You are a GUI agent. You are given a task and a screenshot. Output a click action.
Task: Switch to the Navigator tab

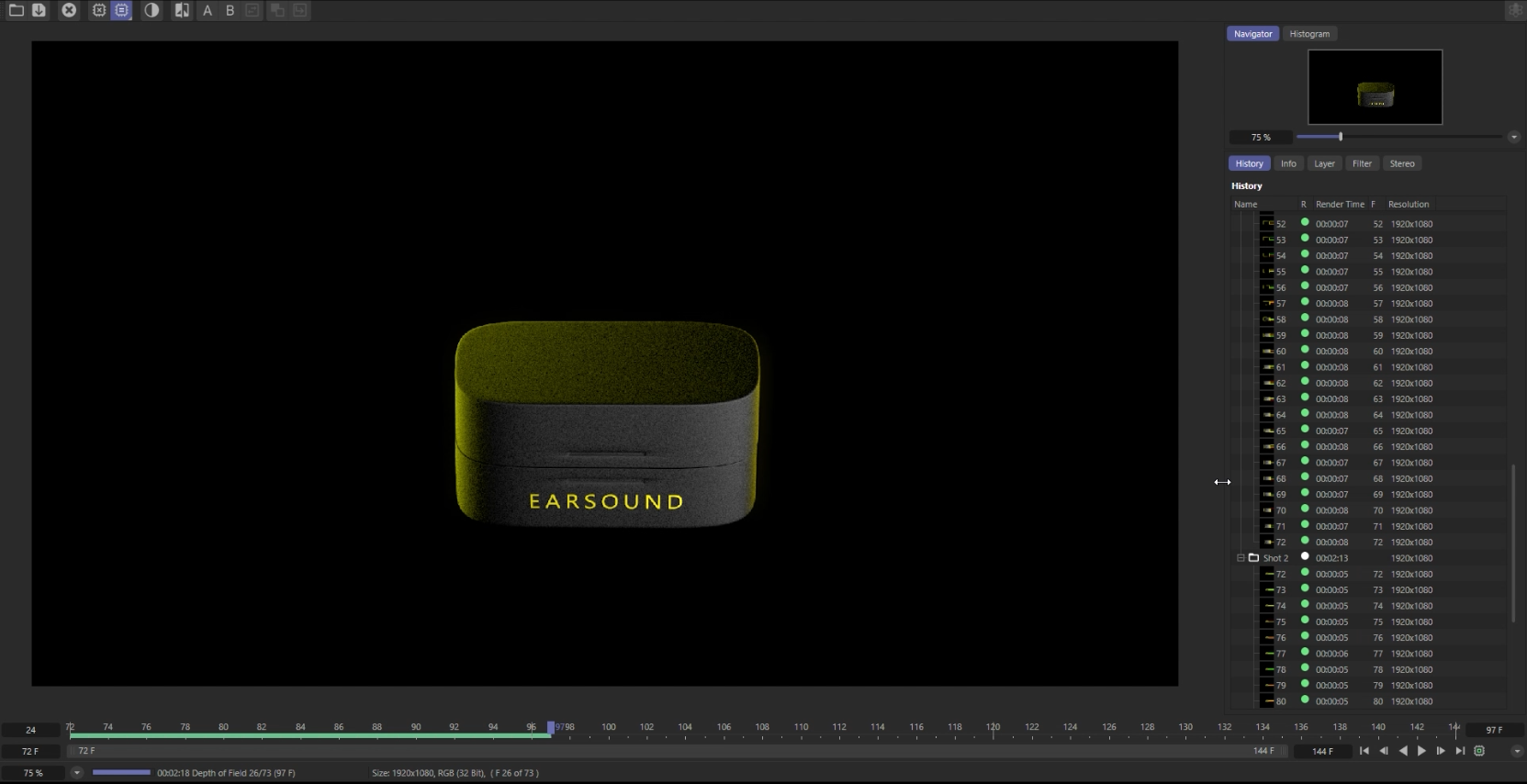point(1252,34)
